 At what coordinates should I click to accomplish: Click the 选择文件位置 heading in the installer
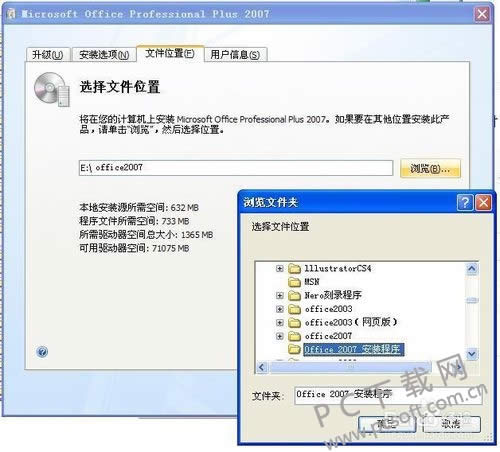click(x=120, y=87)
